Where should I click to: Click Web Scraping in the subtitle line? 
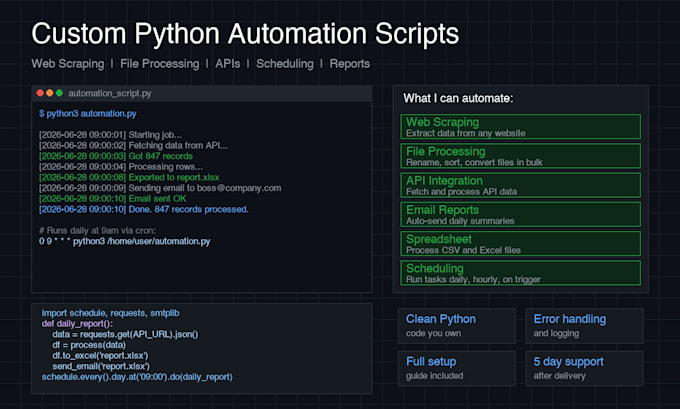(68, 64)
